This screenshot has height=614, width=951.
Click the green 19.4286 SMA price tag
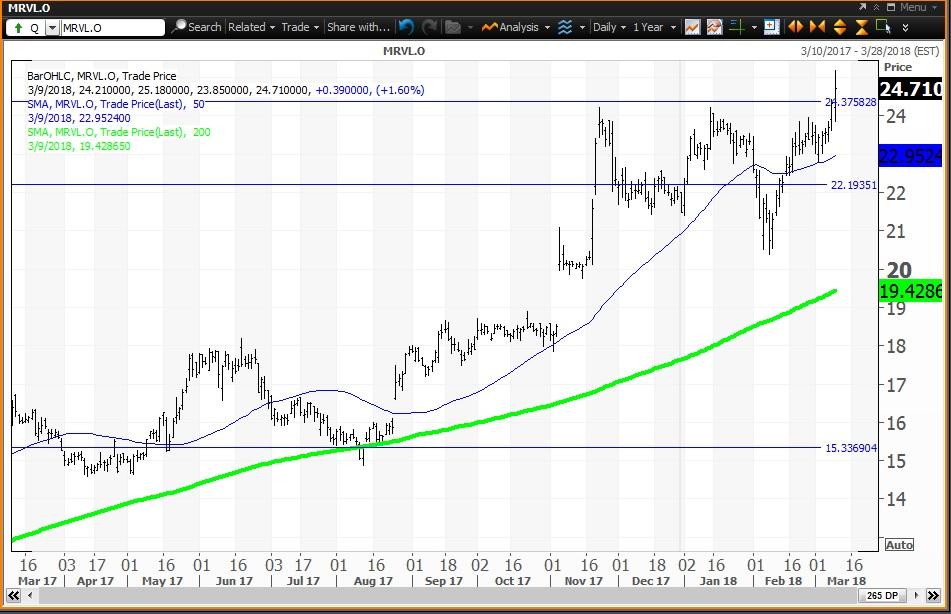click(x=911, y=291)
